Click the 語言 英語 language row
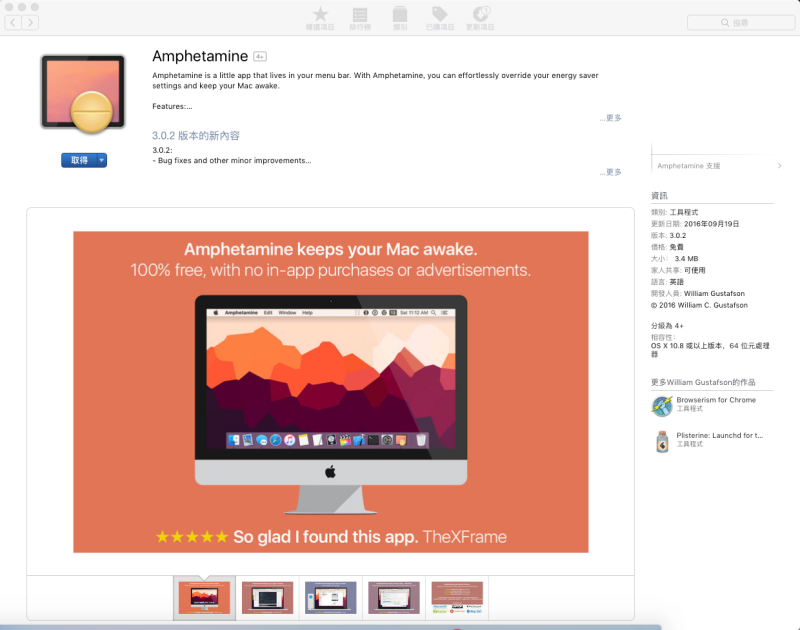 [x=667, y=282]
